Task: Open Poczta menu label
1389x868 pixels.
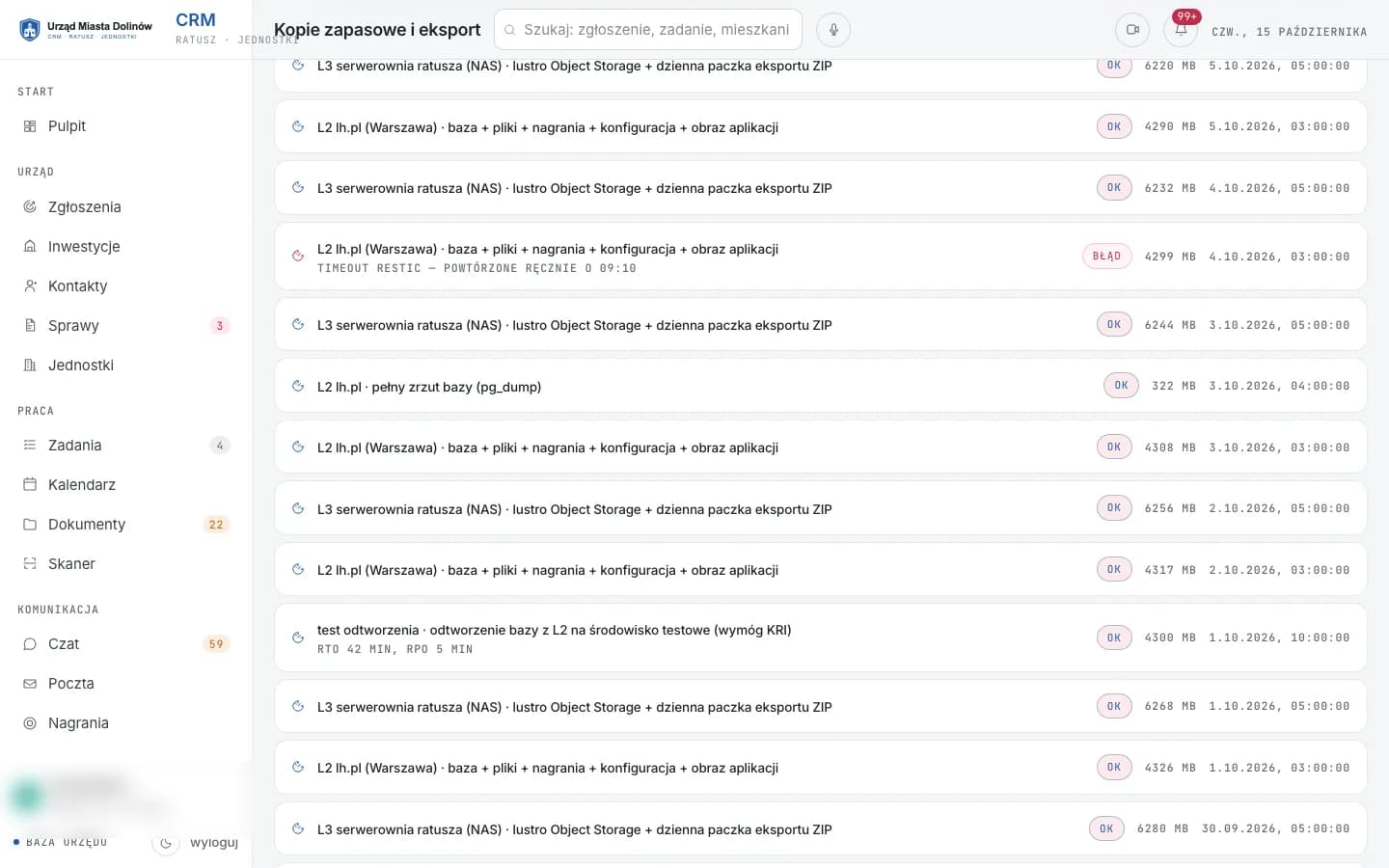Action: (71, 683)
